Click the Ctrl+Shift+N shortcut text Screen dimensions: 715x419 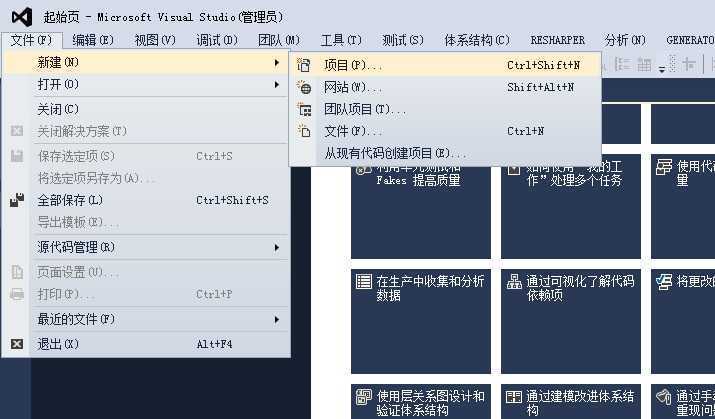[x=544, y=65]
